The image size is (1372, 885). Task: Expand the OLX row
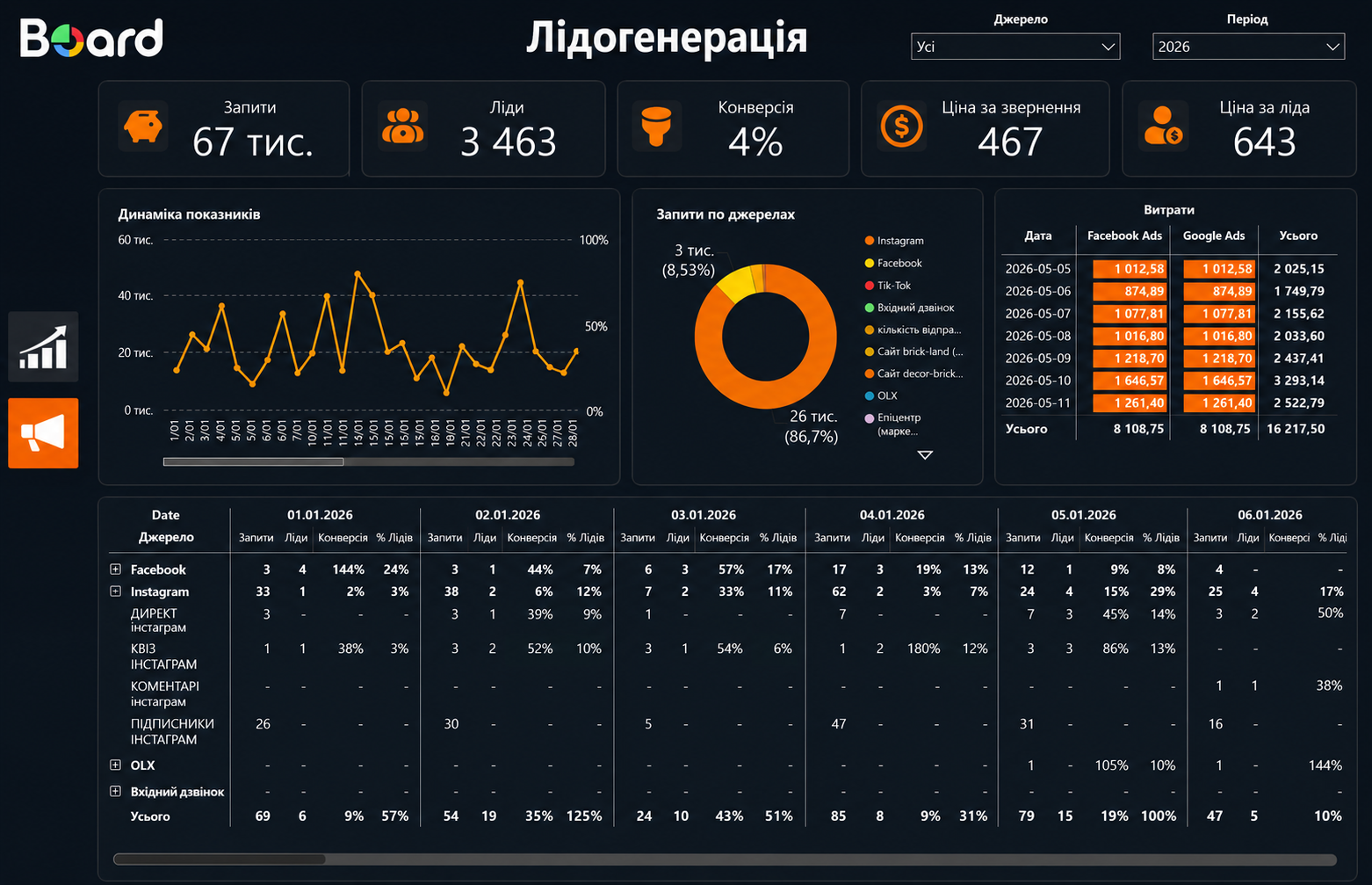pos(115,765)
